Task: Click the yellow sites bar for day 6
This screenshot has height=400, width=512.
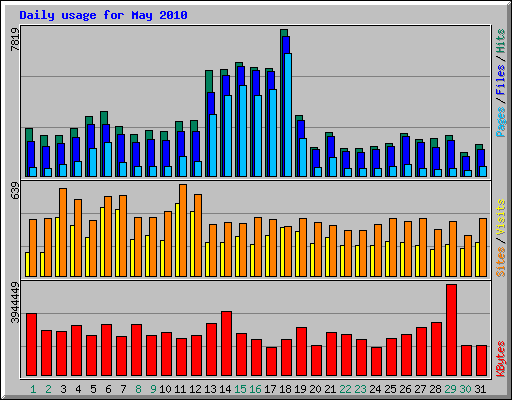Action: pos(102,242)
